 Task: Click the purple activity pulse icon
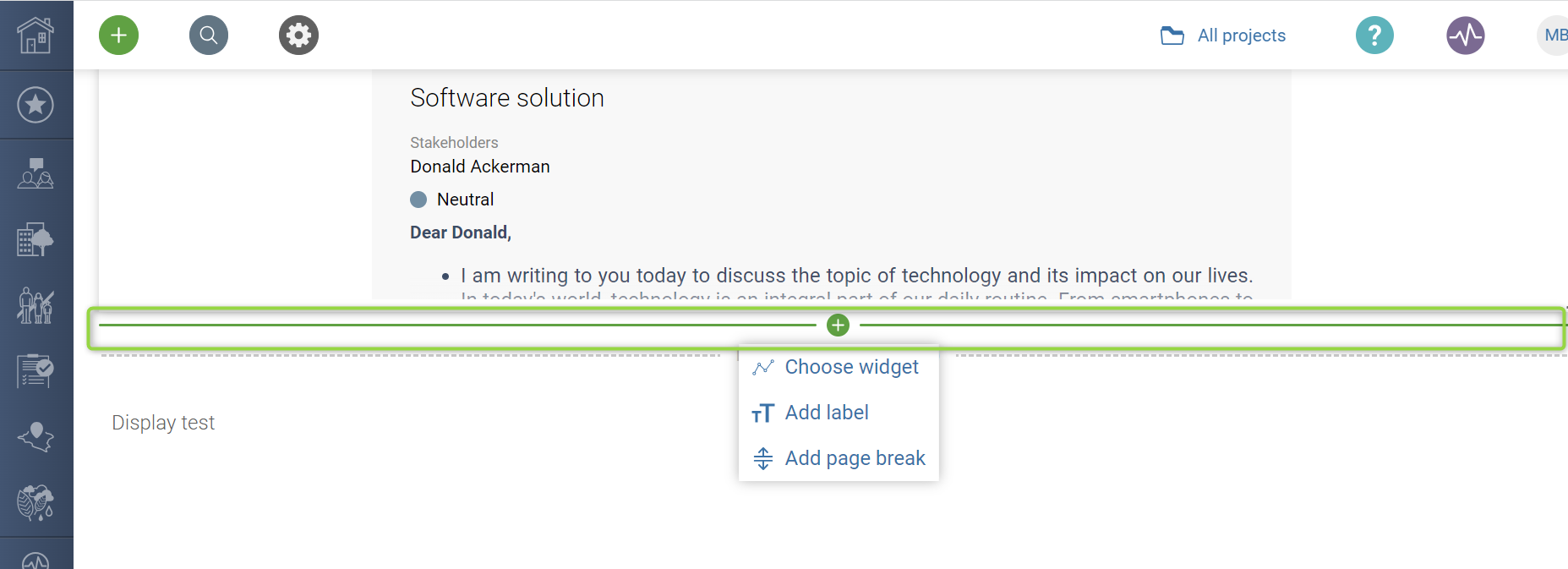(x=1465, y=36)
